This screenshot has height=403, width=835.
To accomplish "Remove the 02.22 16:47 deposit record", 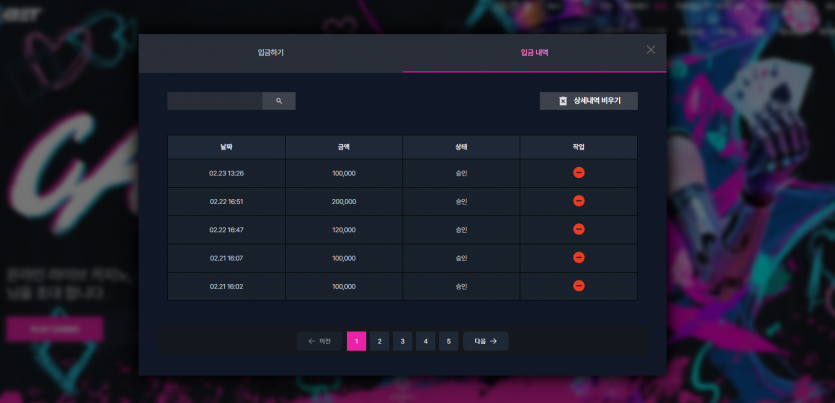I will 579,229.
